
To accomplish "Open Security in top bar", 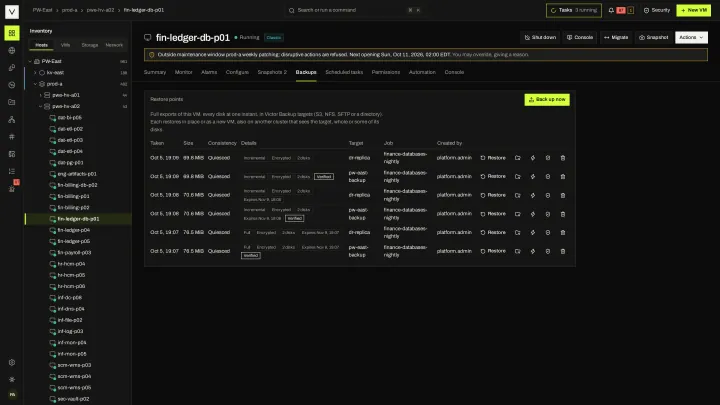I will pos(657,10).
